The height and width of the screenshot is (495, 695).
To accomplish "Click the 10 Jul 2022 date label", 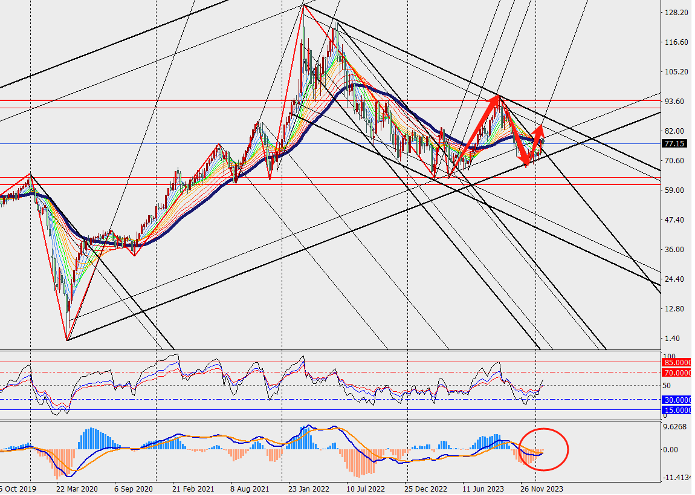I will [x=366, y=489].
